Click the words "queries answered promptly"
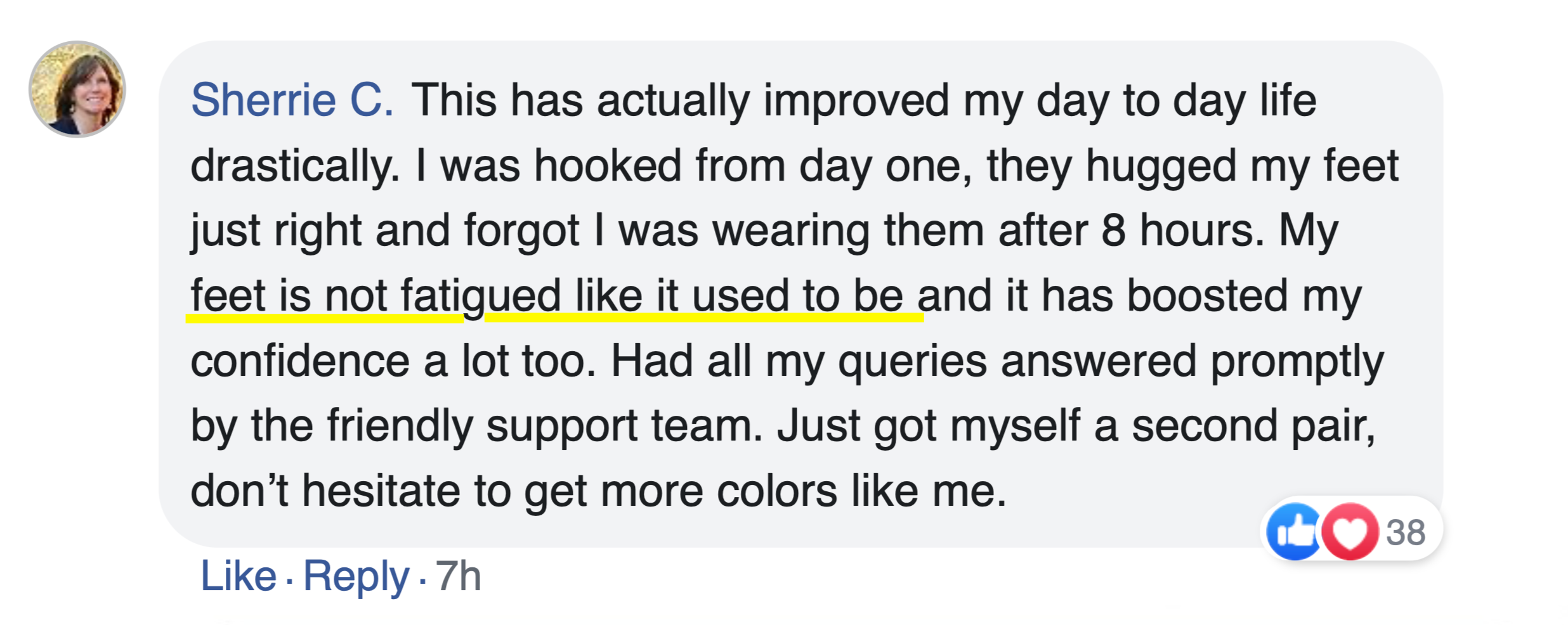Viewport: 1568px width, 625px height. pos(1110,361)
